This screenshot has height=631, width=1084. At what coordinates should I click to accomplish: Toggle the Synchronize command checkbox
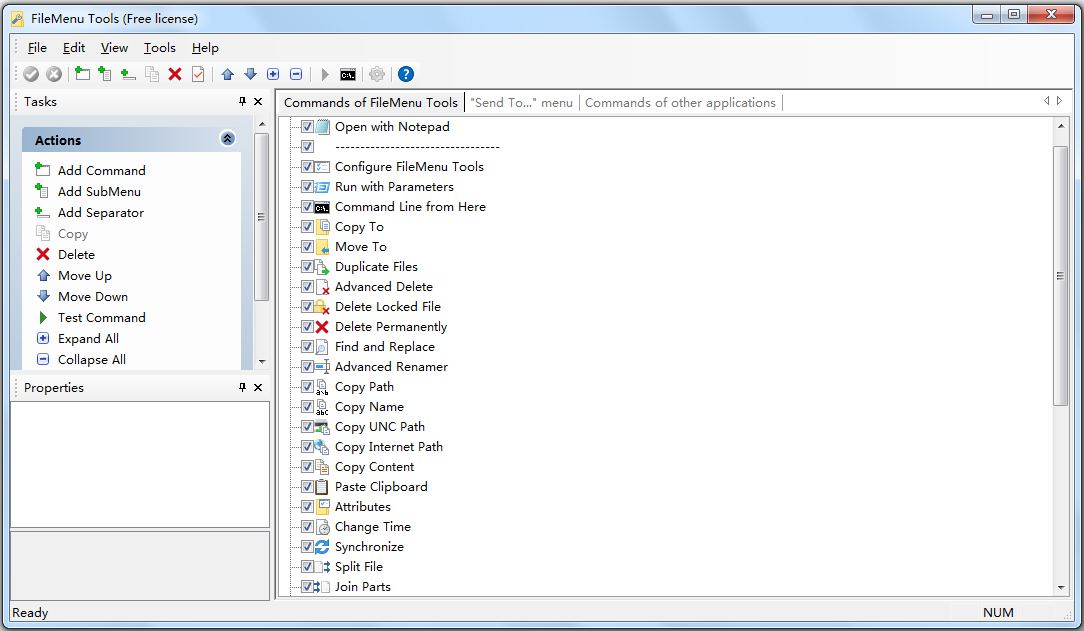pyautogui.click(x=306, y=546)
